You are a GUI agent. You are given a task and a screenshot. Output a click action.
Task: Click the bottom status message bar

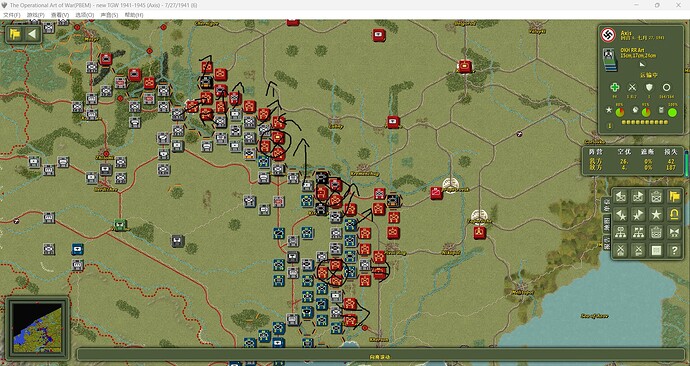(x=380, y=356)
